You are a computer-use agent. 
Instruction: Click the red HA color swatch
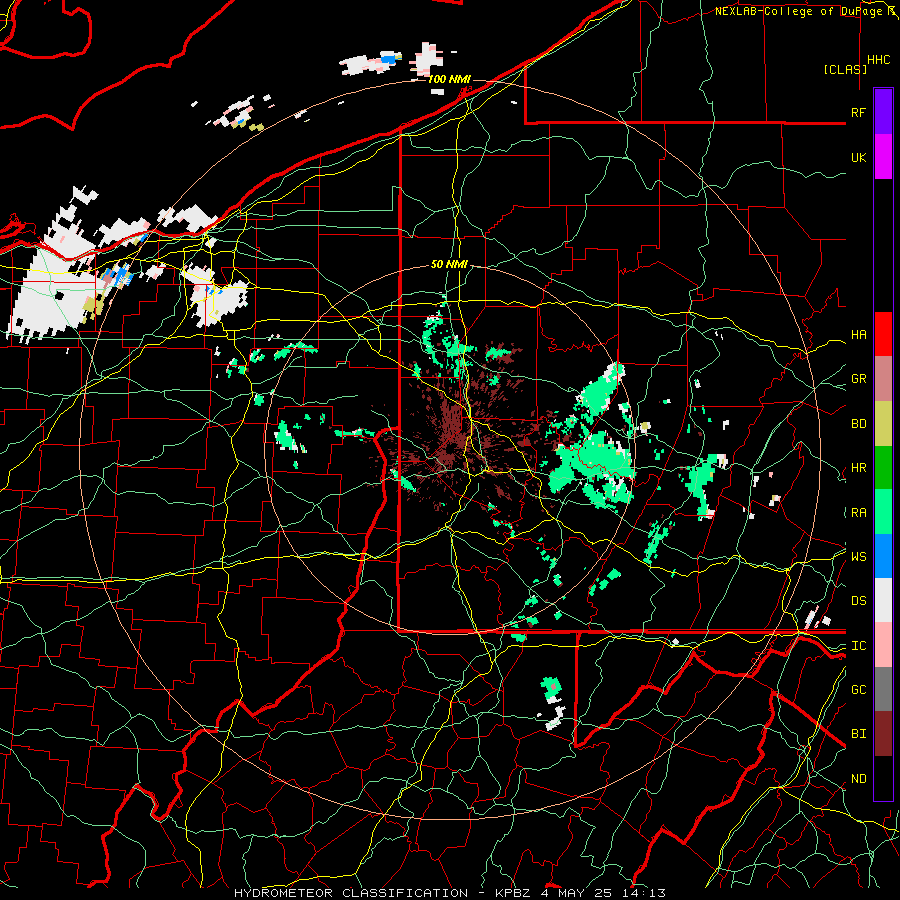[x=883, y=334]
